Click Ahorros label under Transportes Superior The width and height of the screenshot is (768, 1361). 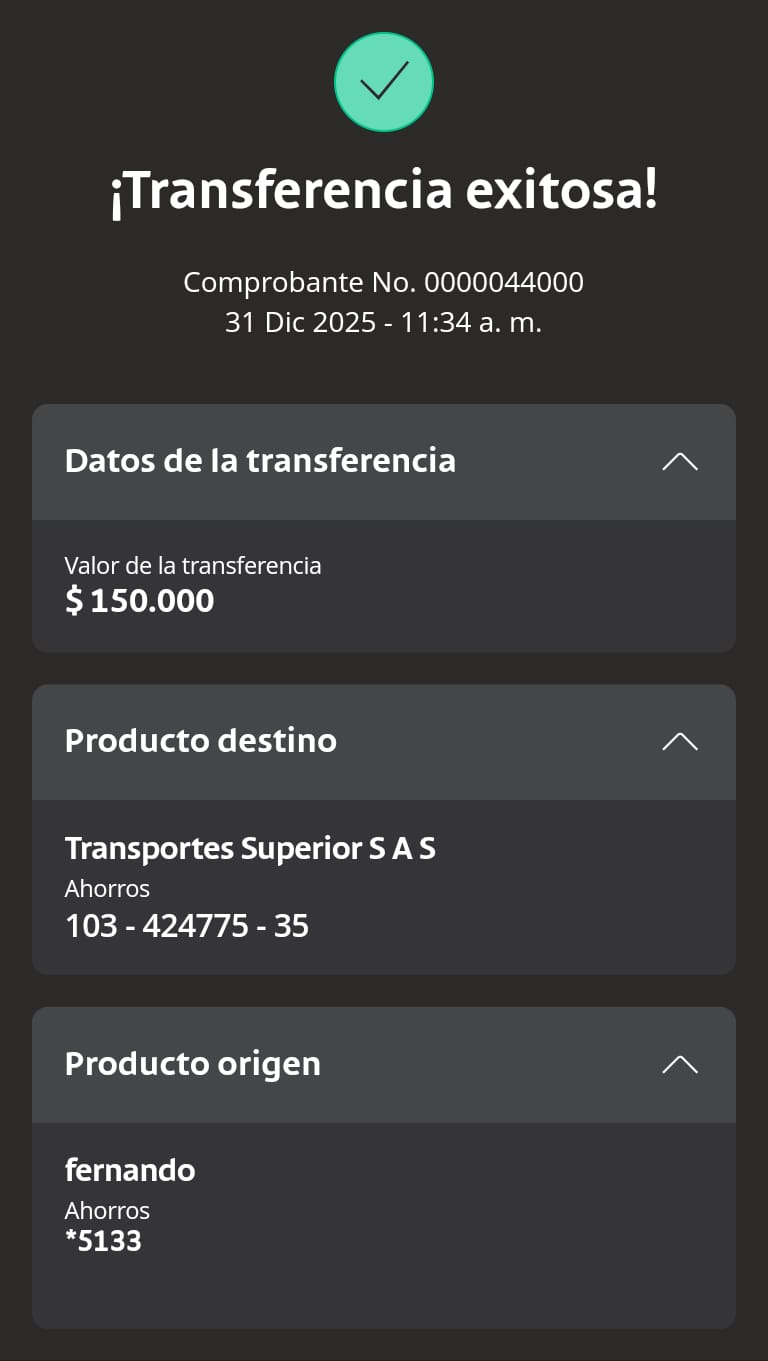coord(107,888)
